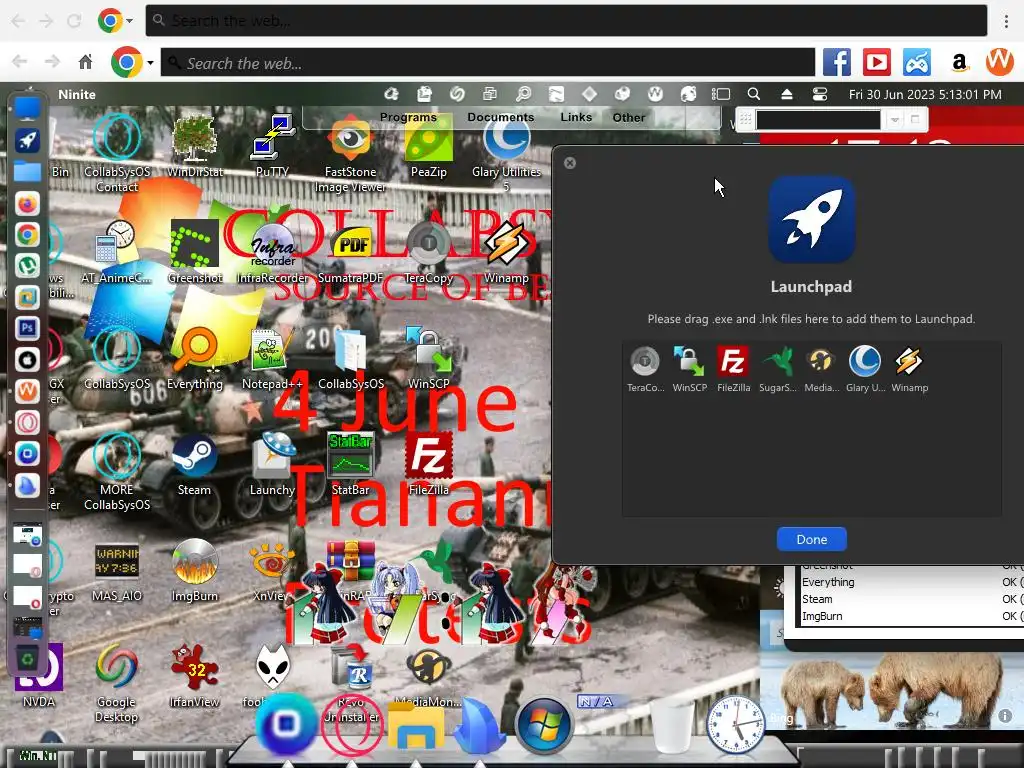Open the dropdown arrow beside the black input box
Viewport: 1024px width, 768px height.
895,120
